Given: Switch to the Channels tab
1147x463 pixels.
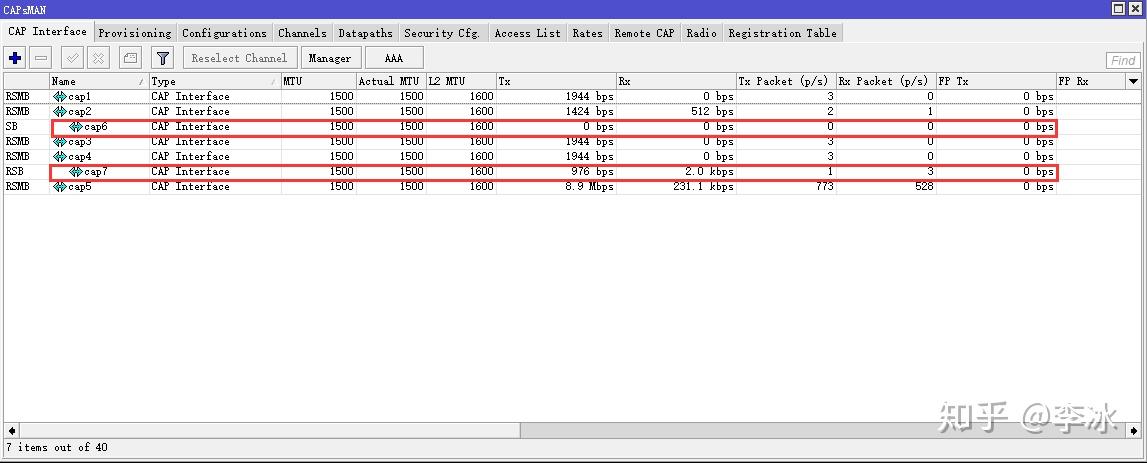Looking at the screenshot, I should point(302,33).
